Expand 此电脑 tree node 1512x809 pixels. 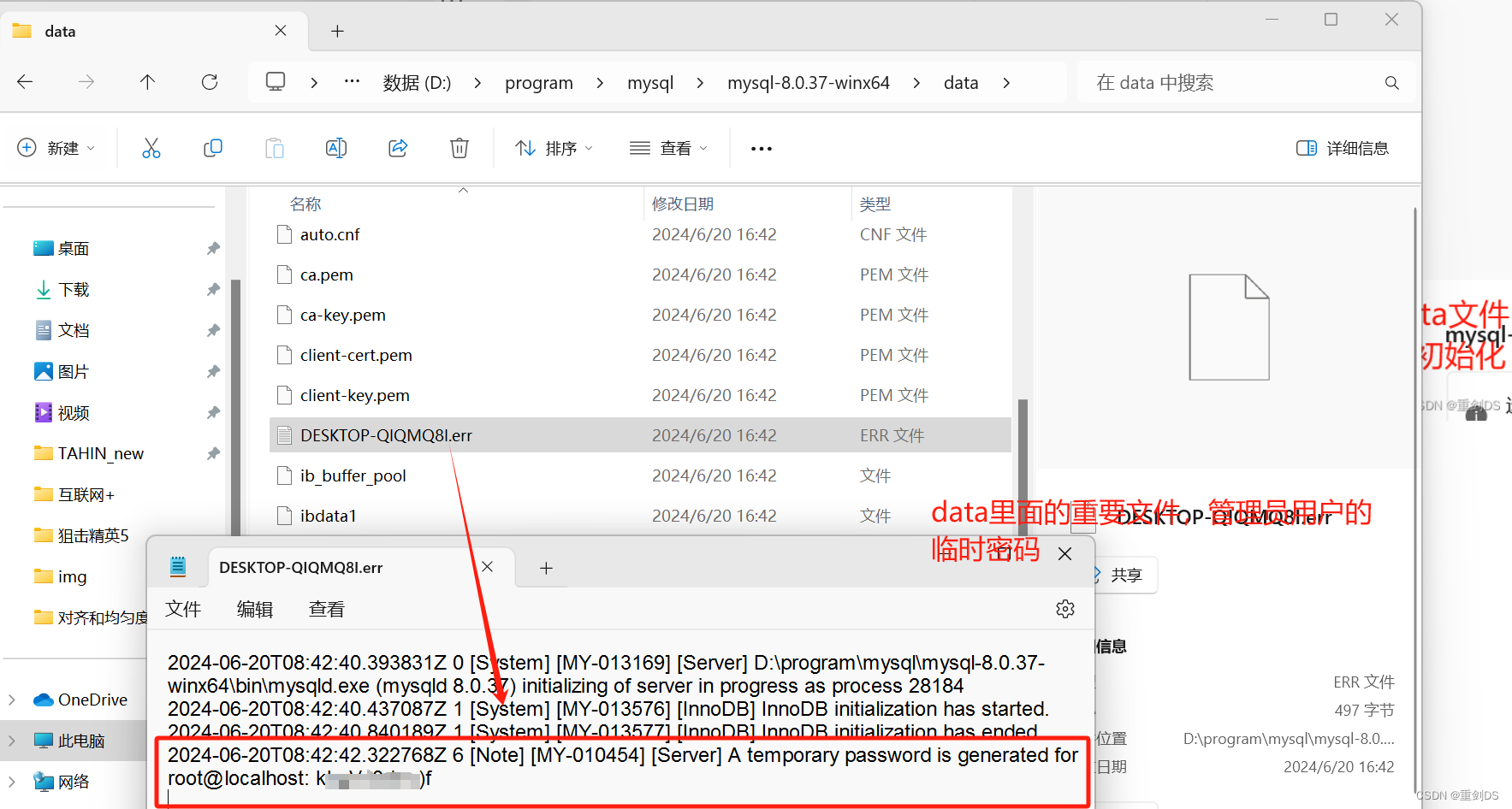12,741
